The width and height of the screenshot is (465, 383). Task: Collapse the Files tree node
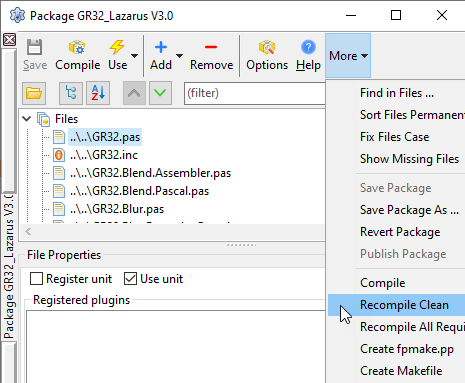tap(27, 119)
